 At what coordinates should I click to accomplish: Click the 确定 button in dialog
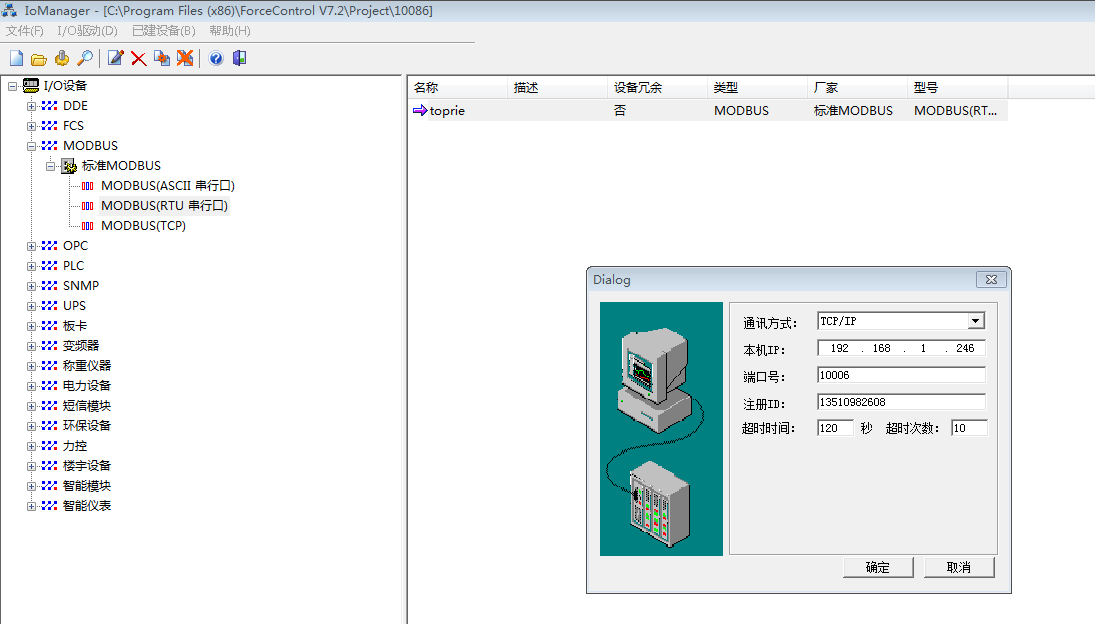tap(878, 567)
